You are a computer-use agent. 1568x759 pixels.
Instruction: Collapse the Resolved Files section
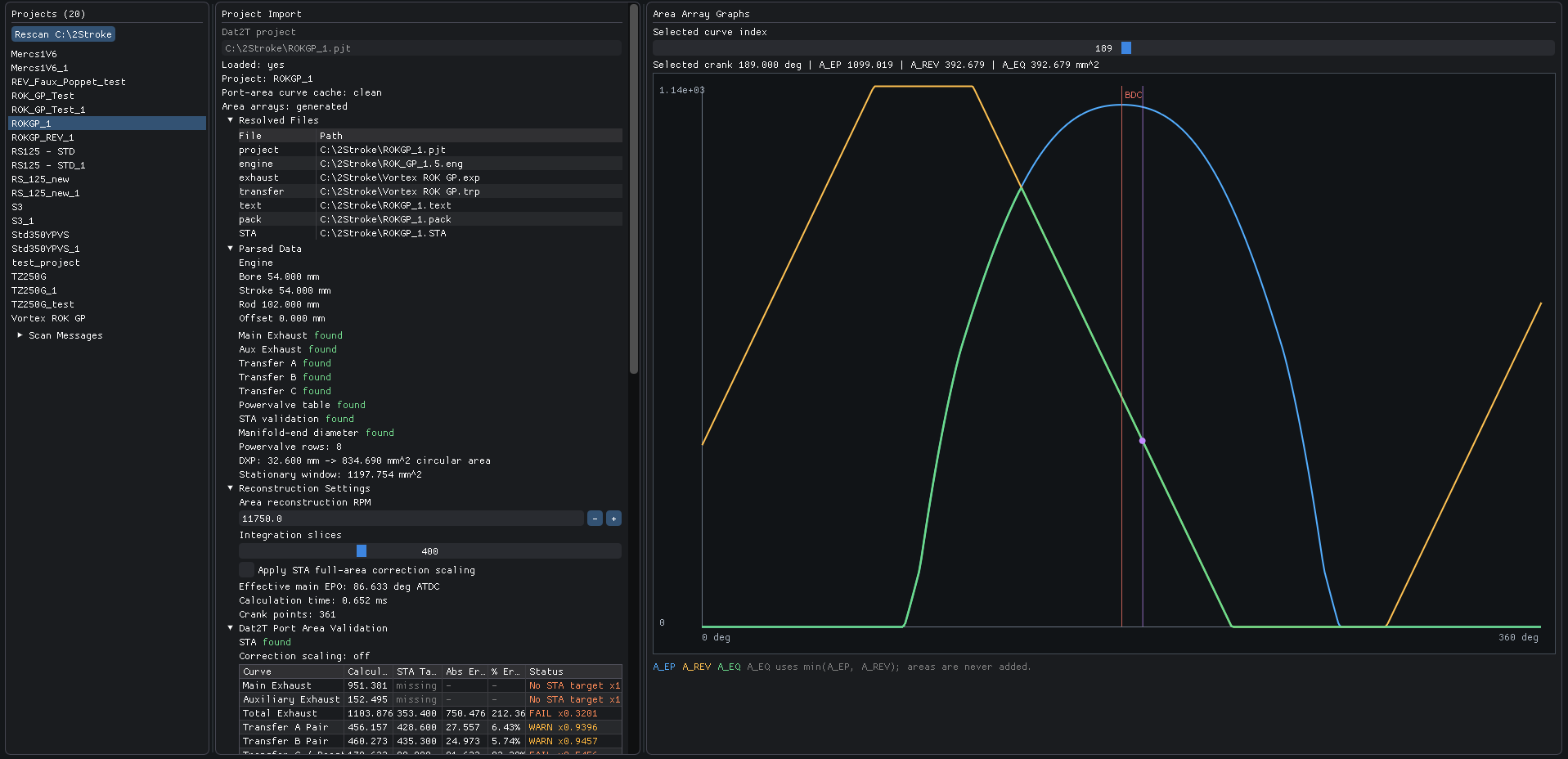[231, 120]
